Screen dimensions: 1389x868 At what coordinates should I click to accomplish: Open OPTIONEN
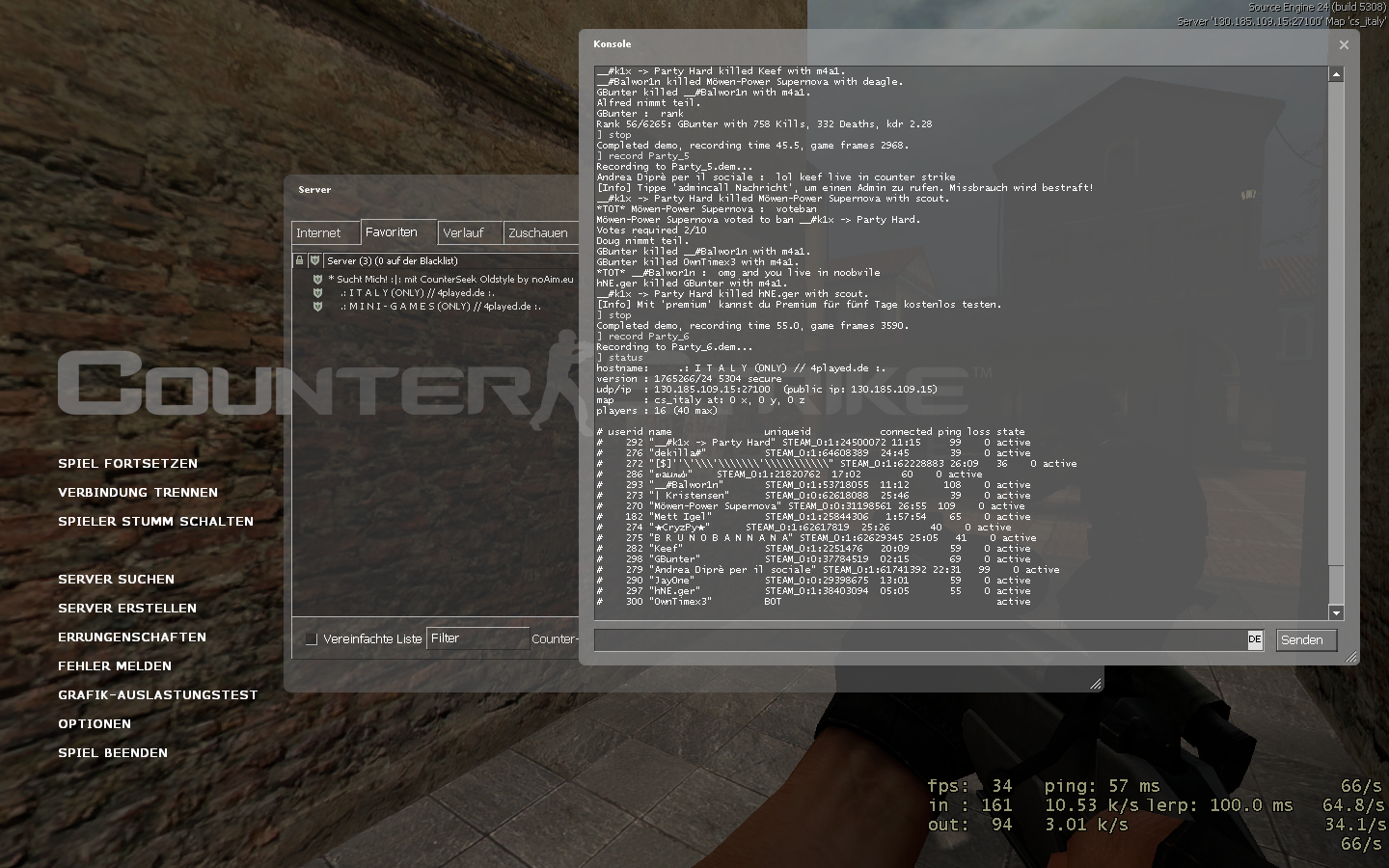click(95, 723)
